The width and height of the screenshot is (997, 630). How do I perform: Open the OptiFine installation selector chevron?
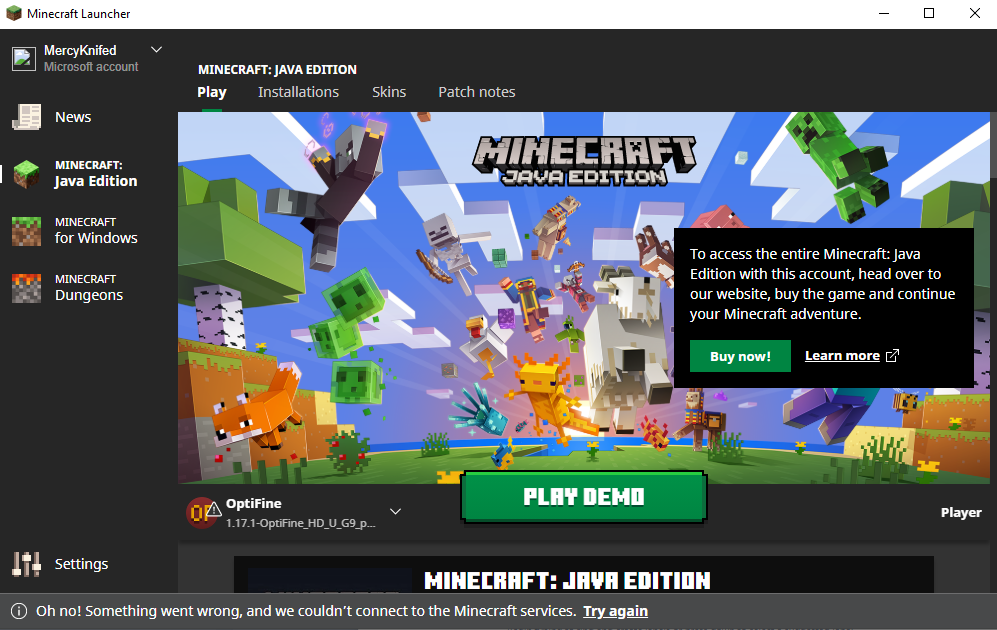(395, 511)
